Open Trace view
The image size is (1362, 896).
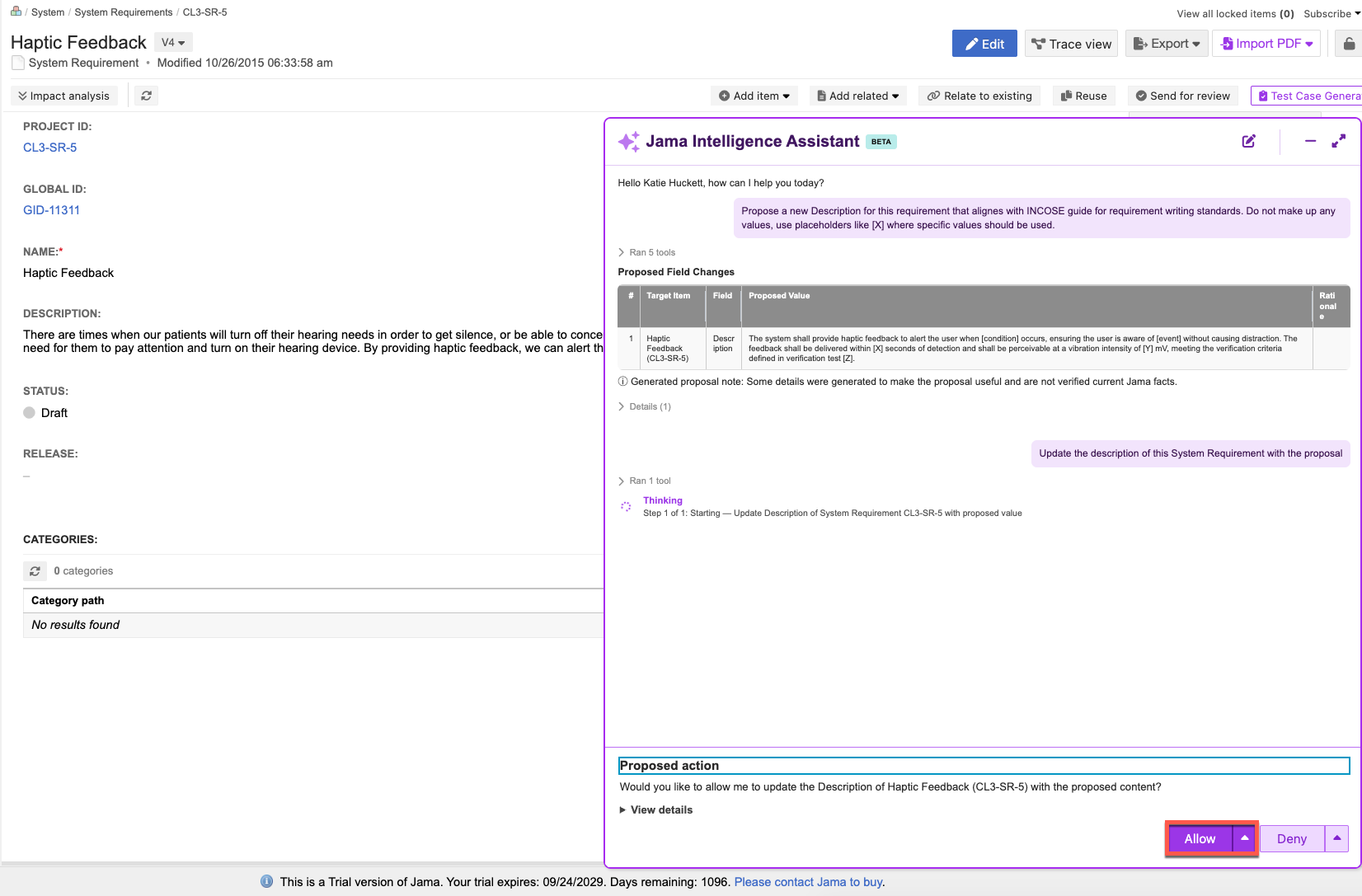coord(1071,44)
